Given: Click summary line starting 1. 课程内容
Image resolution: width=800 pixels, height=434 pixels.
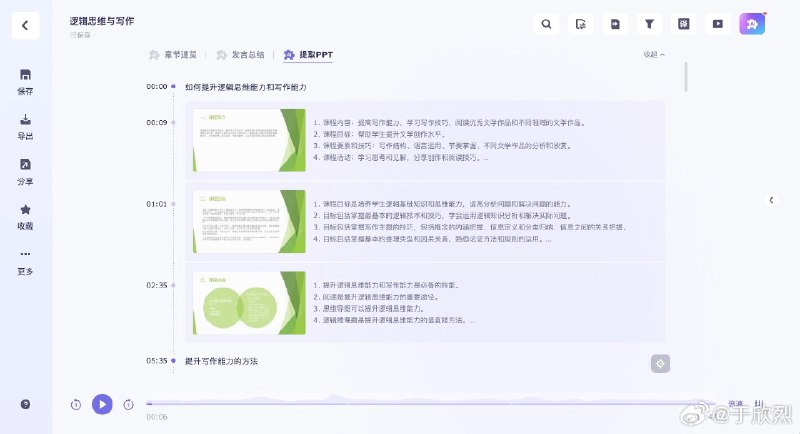Looking at the screenshot, I should 449,123.
